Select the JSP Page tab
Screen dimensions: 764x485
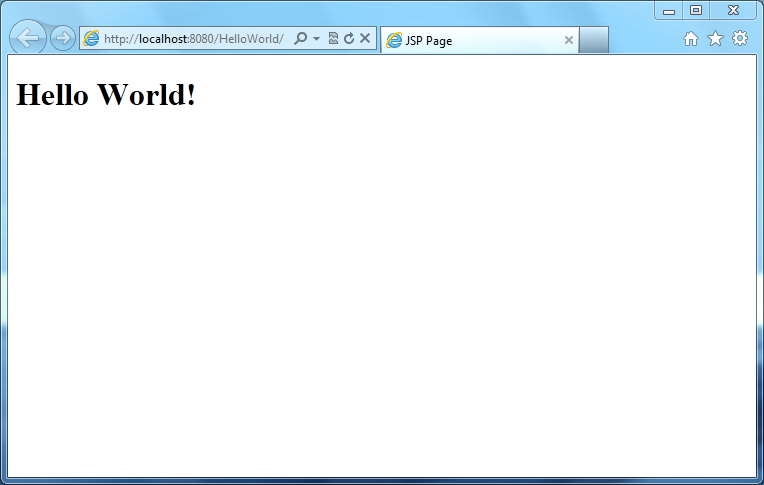point(479,40)
